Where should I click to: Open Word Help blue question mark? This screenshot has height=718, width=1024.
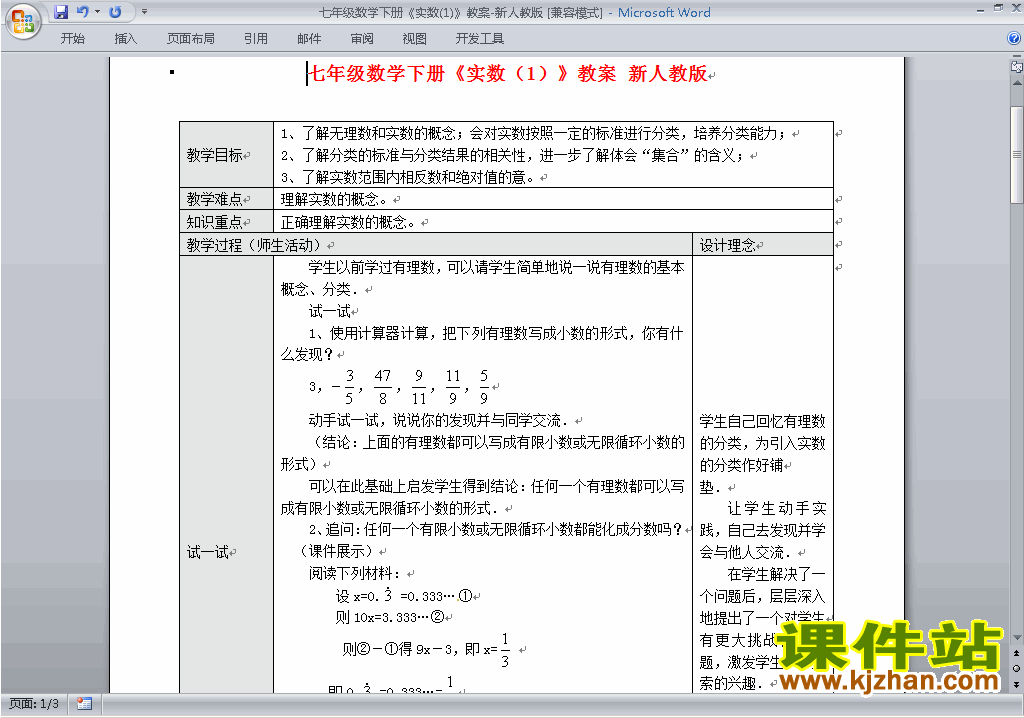coord(1014,39)
